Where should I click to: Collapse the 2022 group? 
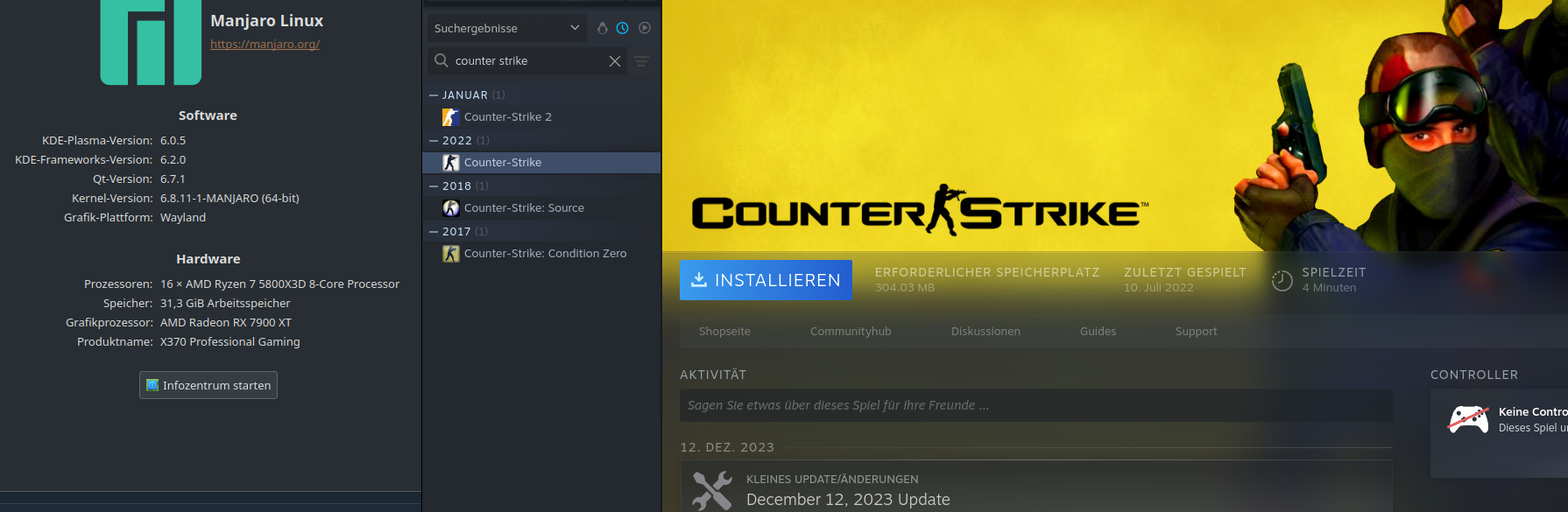433,141
